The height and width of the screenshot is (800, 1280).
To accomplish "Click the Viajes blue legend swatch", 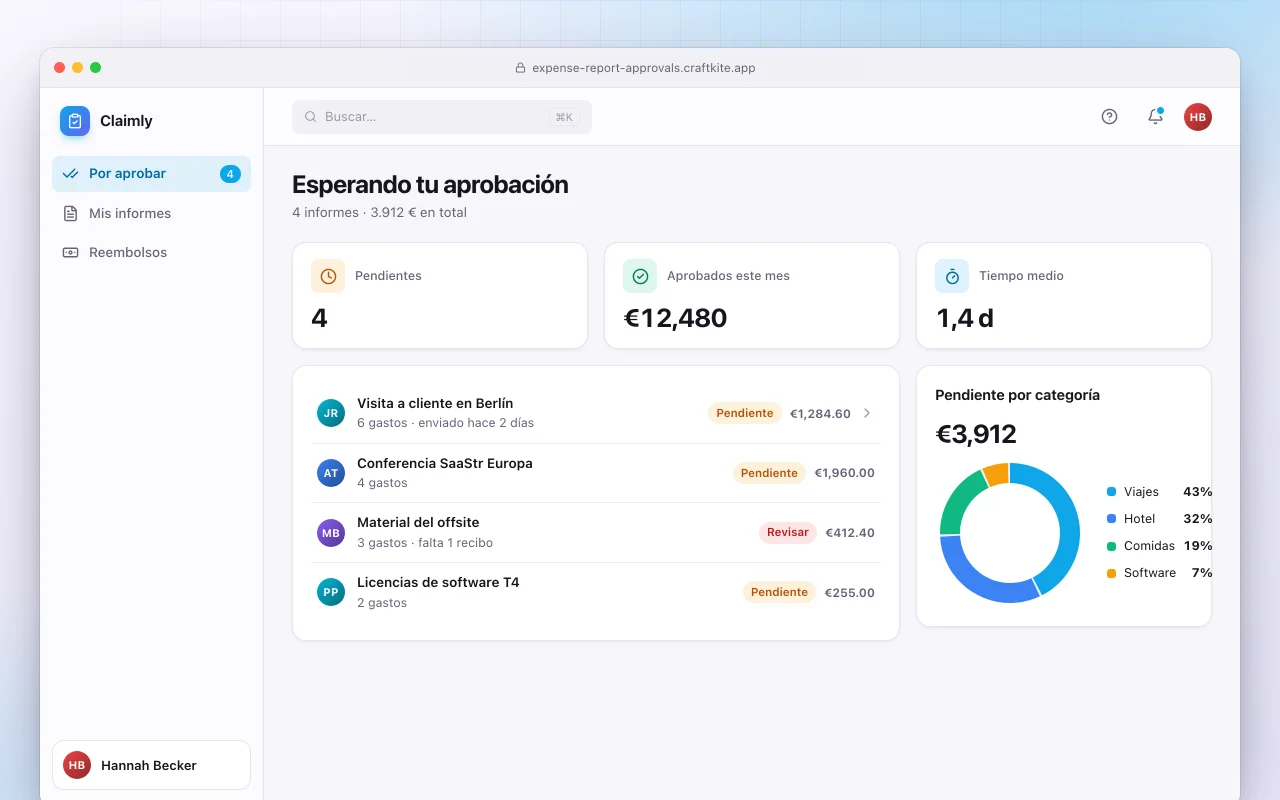I will point(1111,492).
